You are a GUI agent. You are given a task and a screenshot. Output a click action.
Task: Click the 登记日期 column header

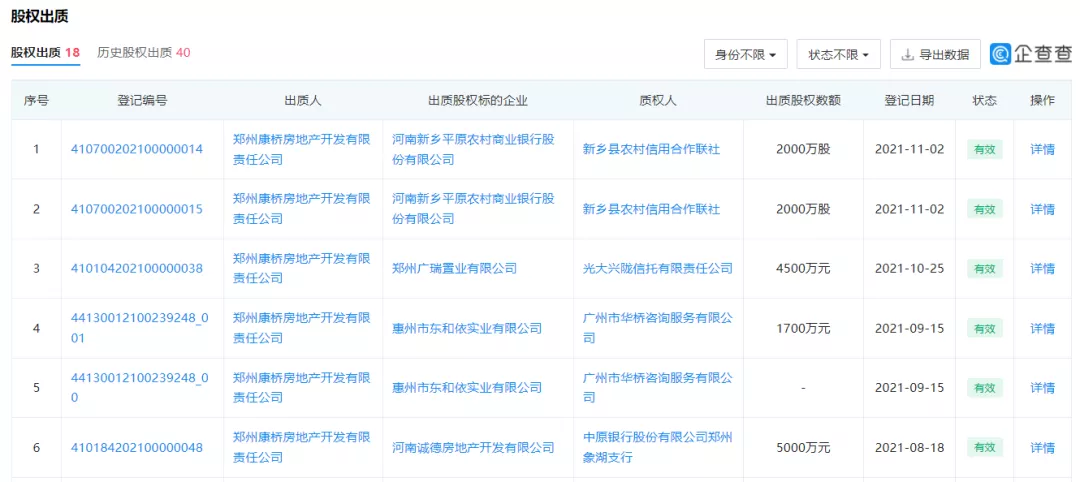click(909, 101)
